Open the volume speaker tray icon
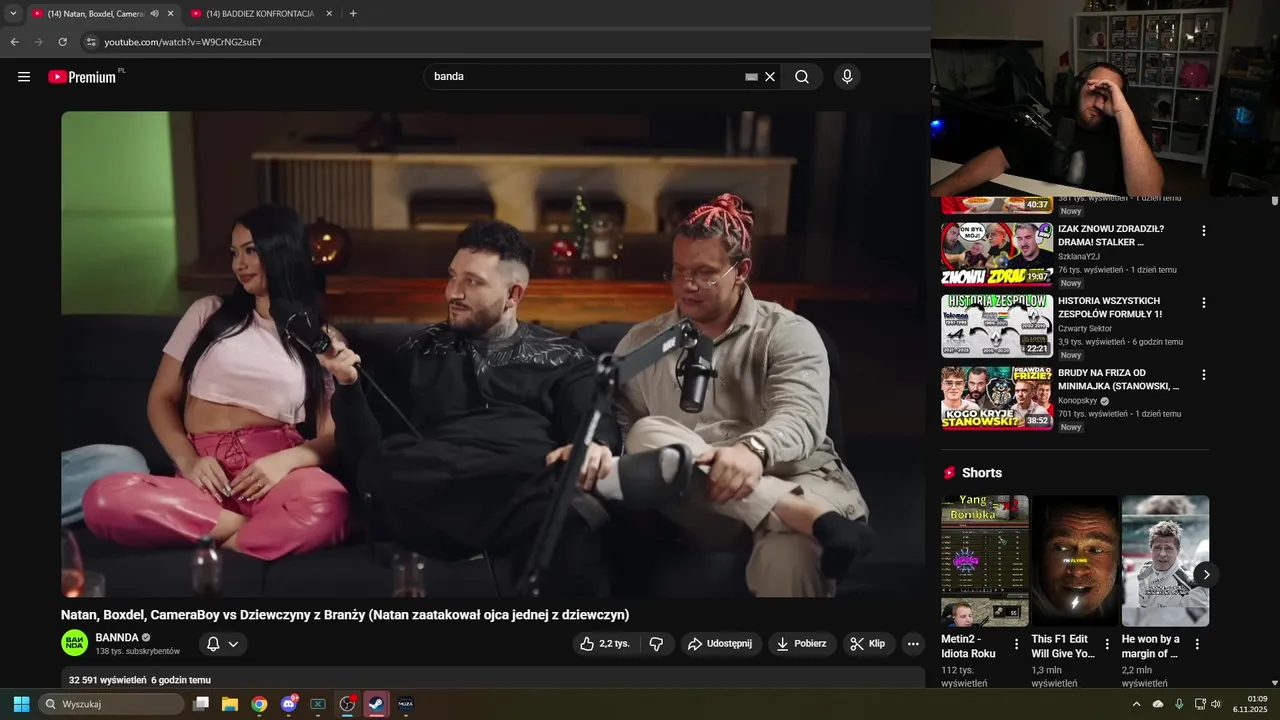This screenshot has height=720, width=1280. [1216, 704]
